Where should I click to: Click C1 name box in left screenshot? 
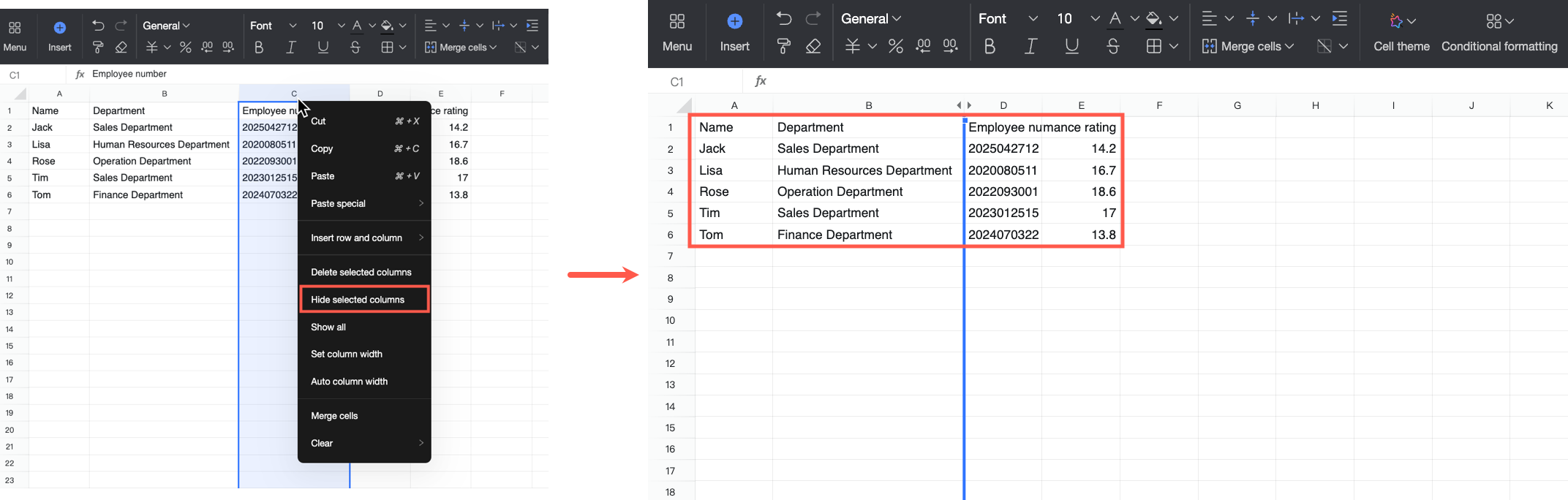click(34, 75)
